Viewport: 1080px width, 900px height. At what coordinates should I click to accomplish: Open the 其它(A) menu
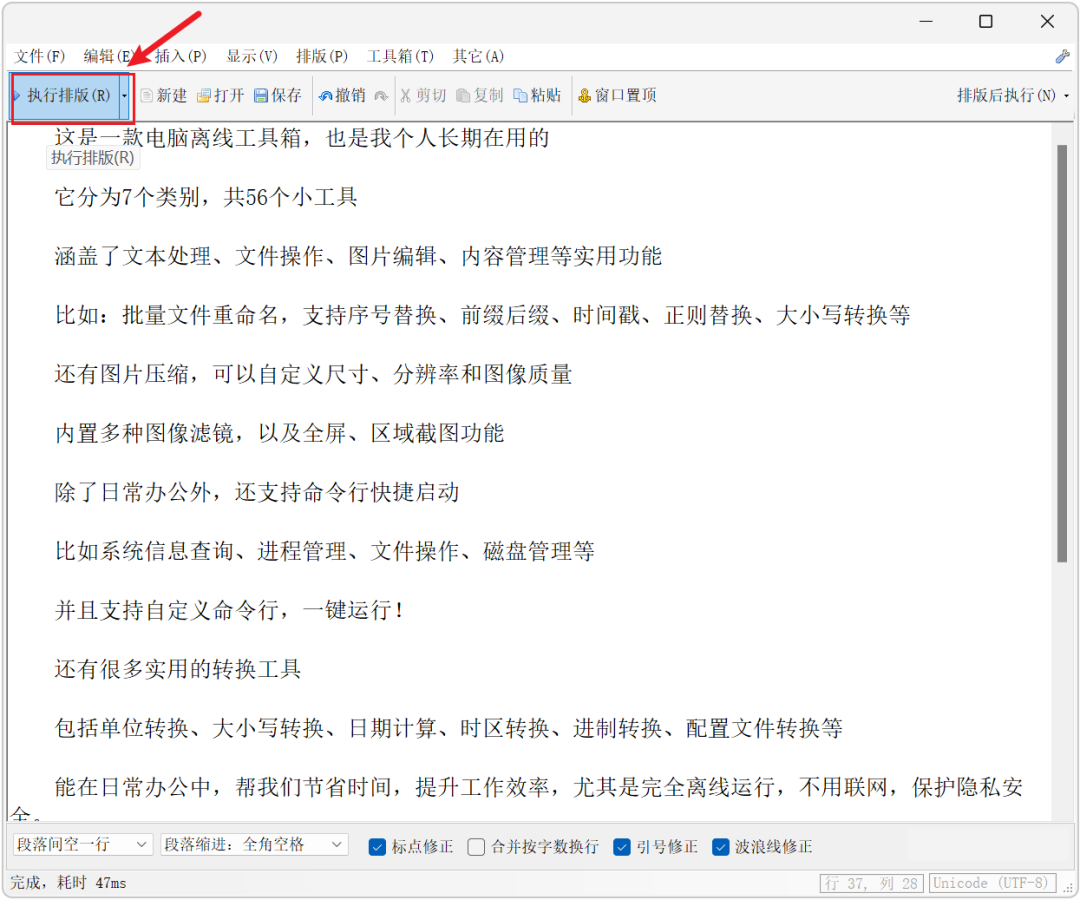tap(478, 56)
